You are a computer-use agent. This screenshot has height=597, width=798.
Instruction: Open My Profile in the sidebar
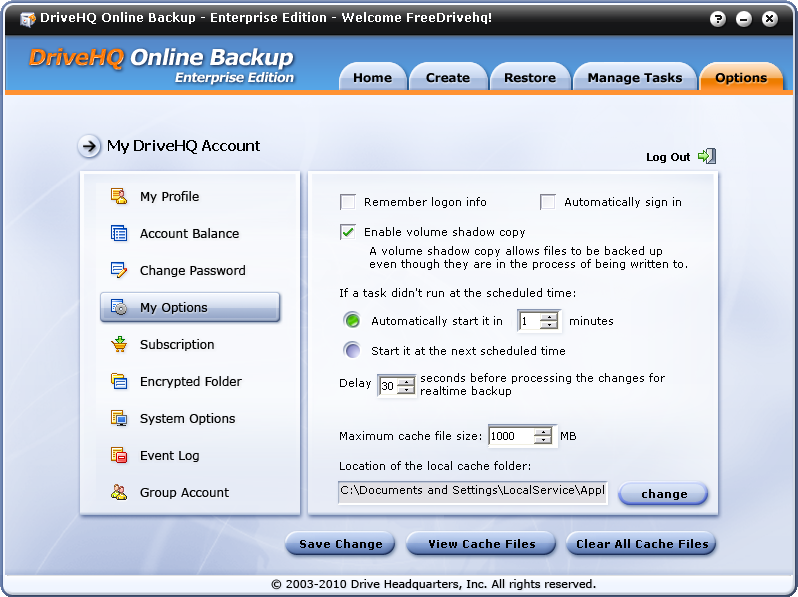point(189,196)
